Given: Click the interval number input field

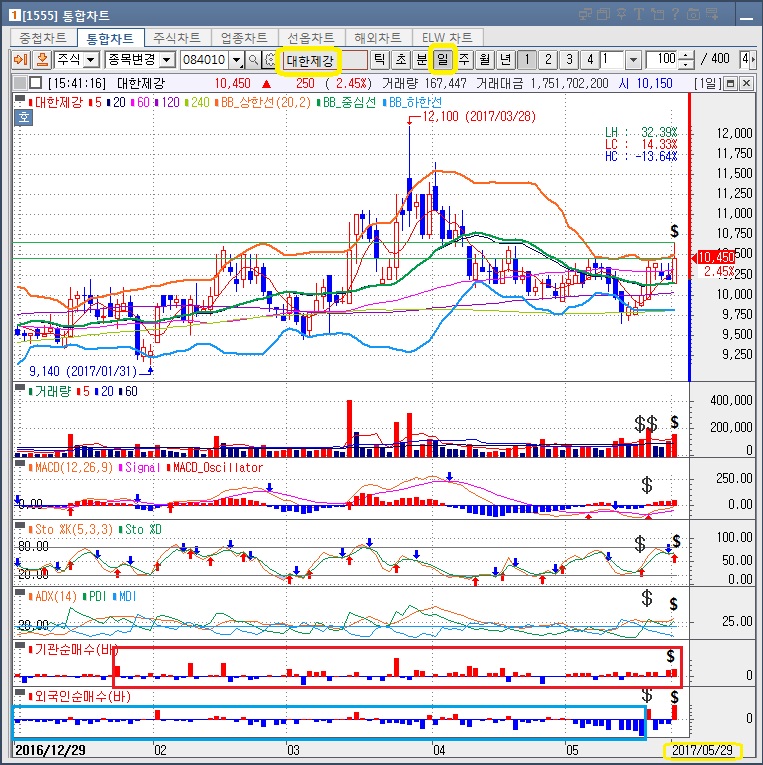Looking at the screenshot, I should 612,60.
